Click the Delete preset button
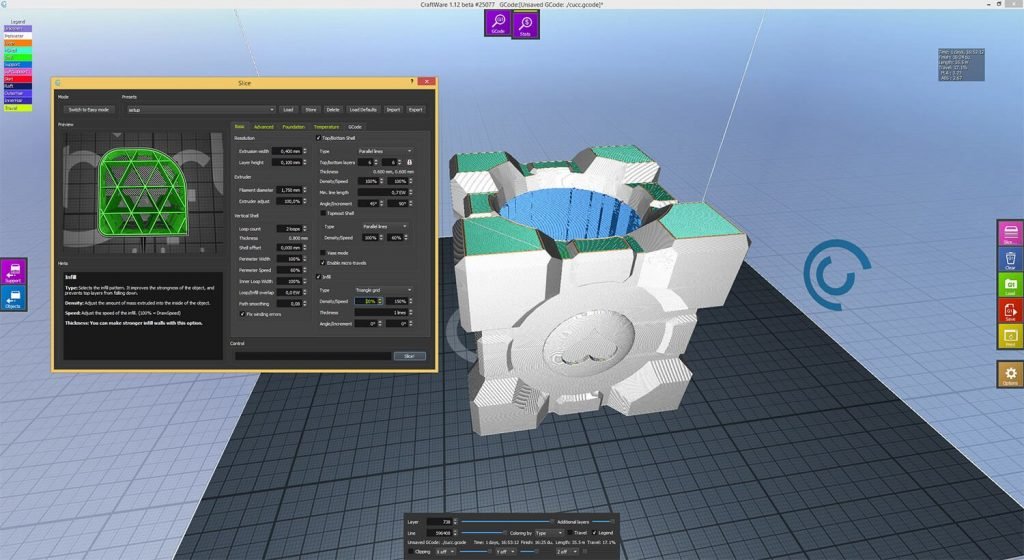Screen dimensions: 1024x560 coord(333,110)
